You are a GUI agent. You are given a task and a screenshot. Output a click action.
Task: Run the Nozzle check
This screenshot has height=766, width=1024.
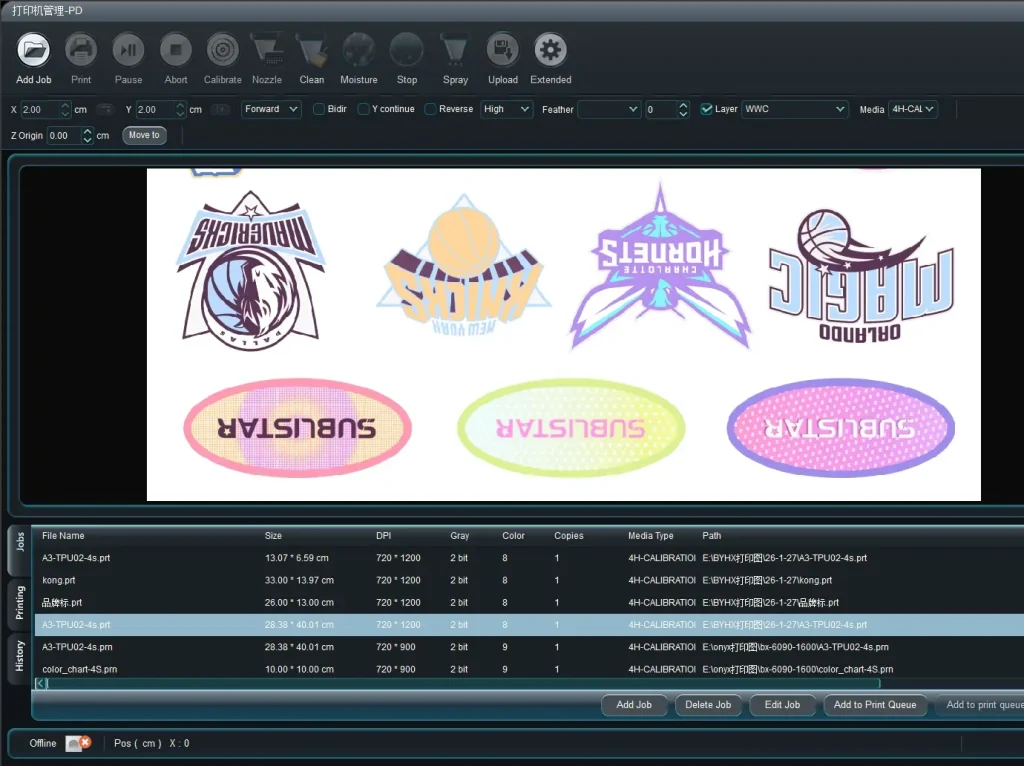[x=266, y=49]
